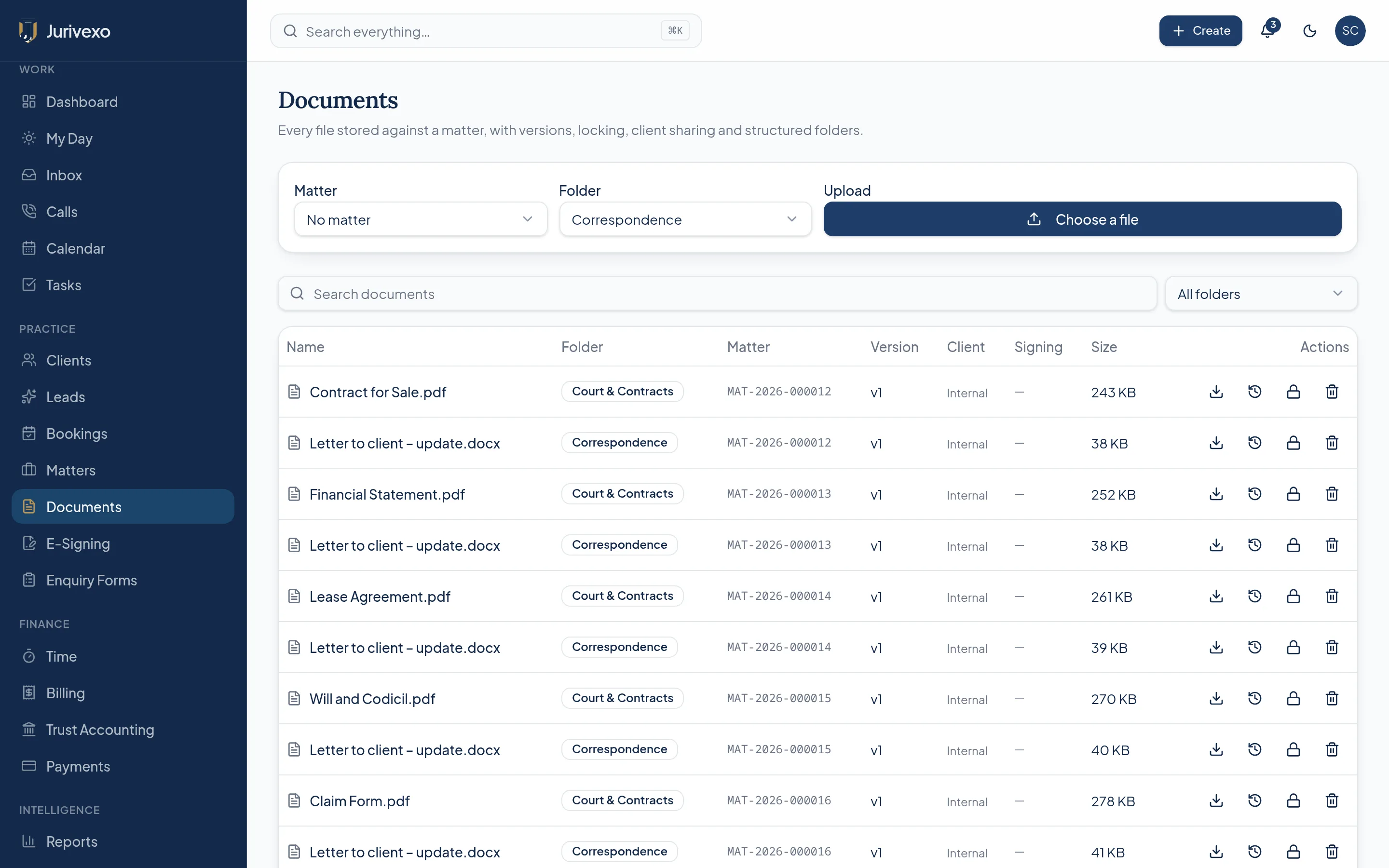
Task: Open the All folders filter
Action: click(1261, 294)
